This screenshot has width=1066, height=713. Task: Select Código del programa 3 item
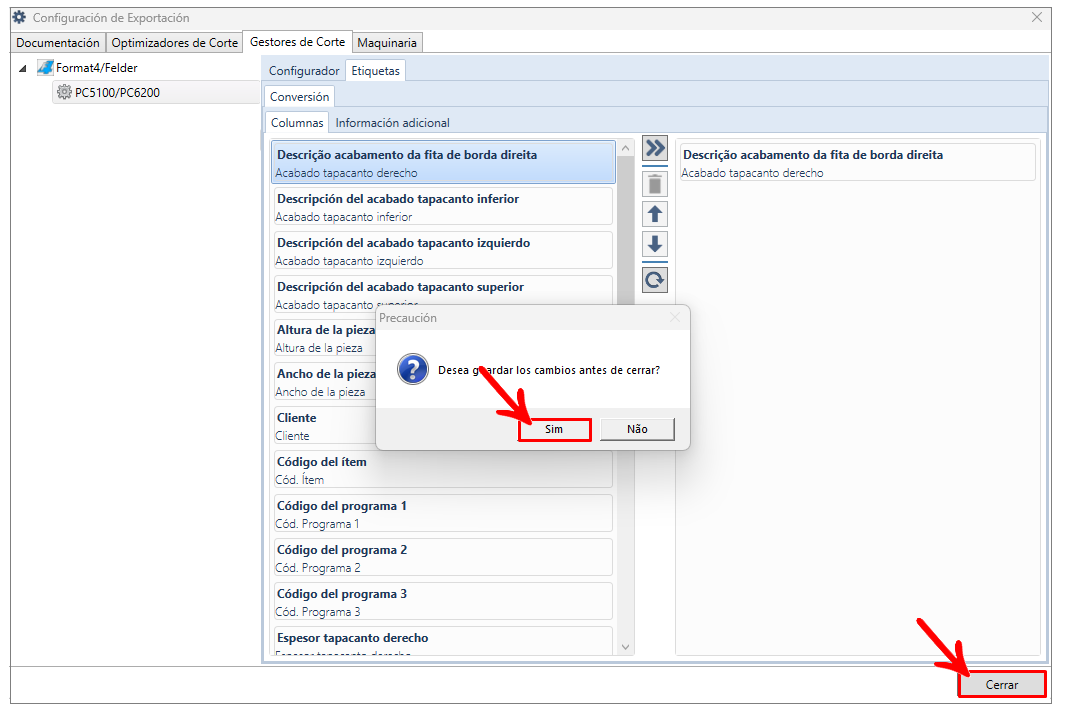click(x=443, y=602)
